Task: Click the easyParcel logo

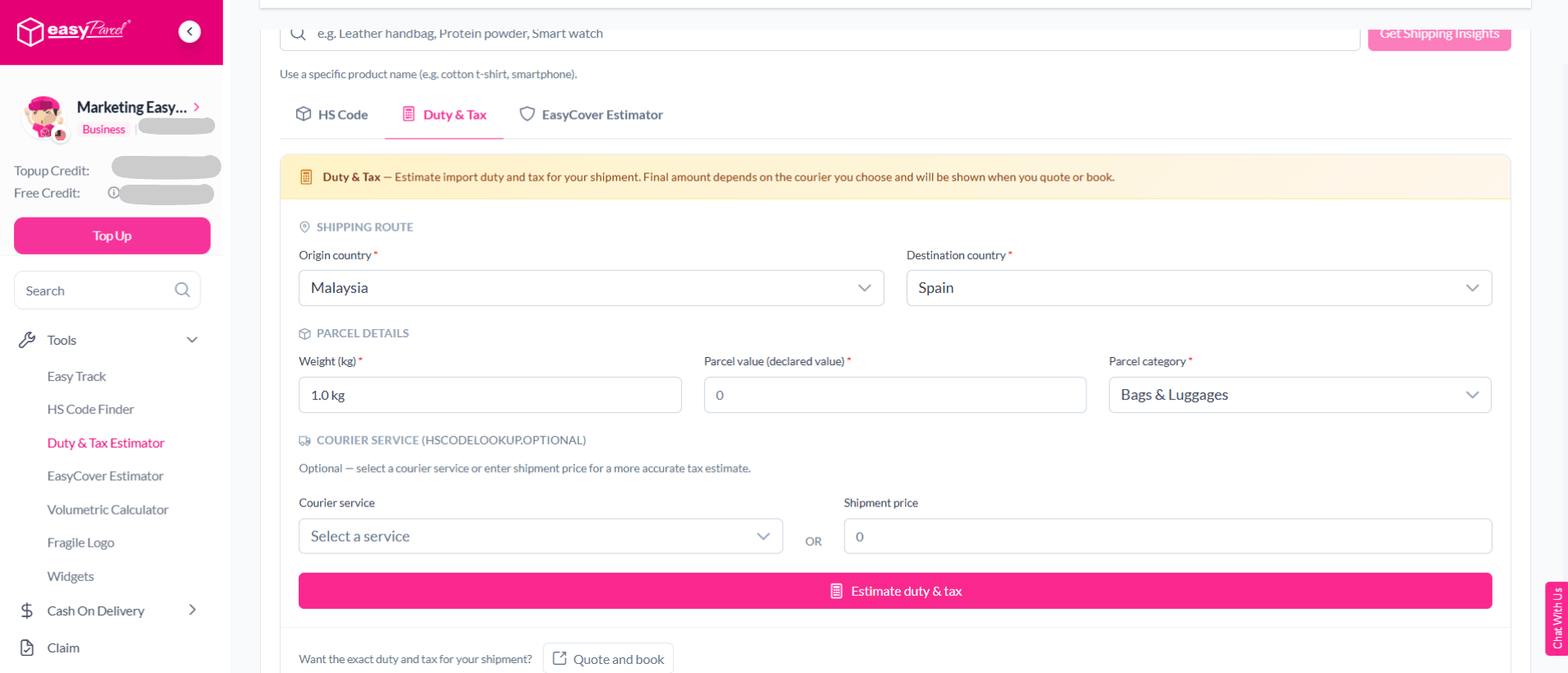Action: tap(73, 31)
